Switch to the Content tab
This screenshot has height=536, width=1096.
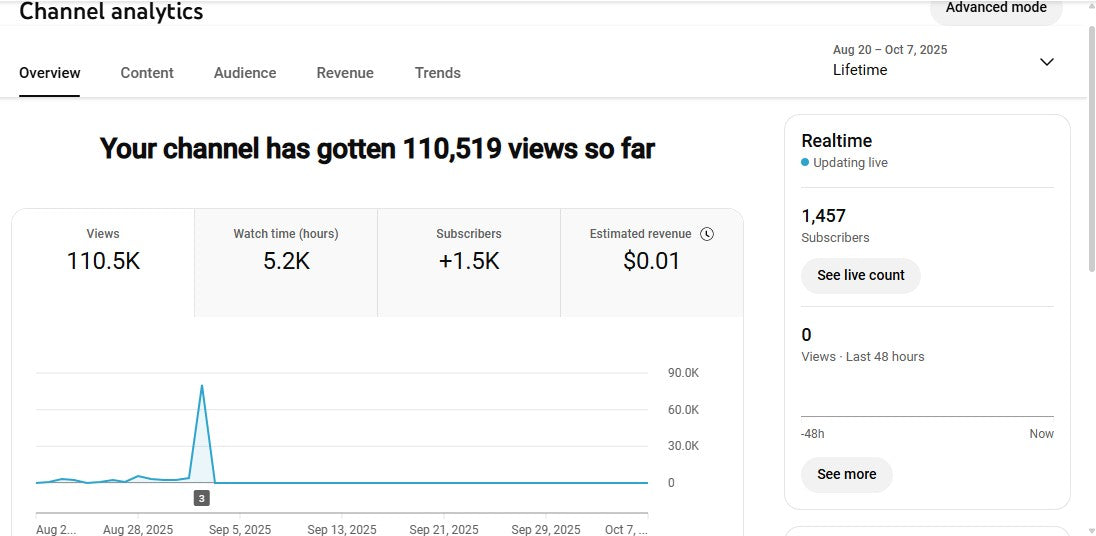(147, 73)
